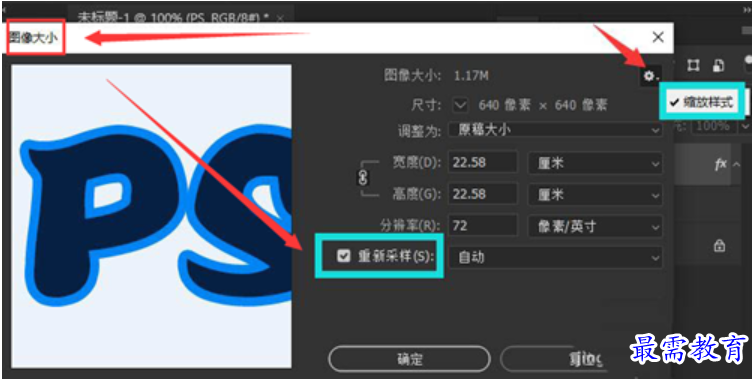The width and height of the screenshot is (754, 380).
Task: Open the 分辨率 unit dropdown 像素/英寸
Action: (595, 227)
